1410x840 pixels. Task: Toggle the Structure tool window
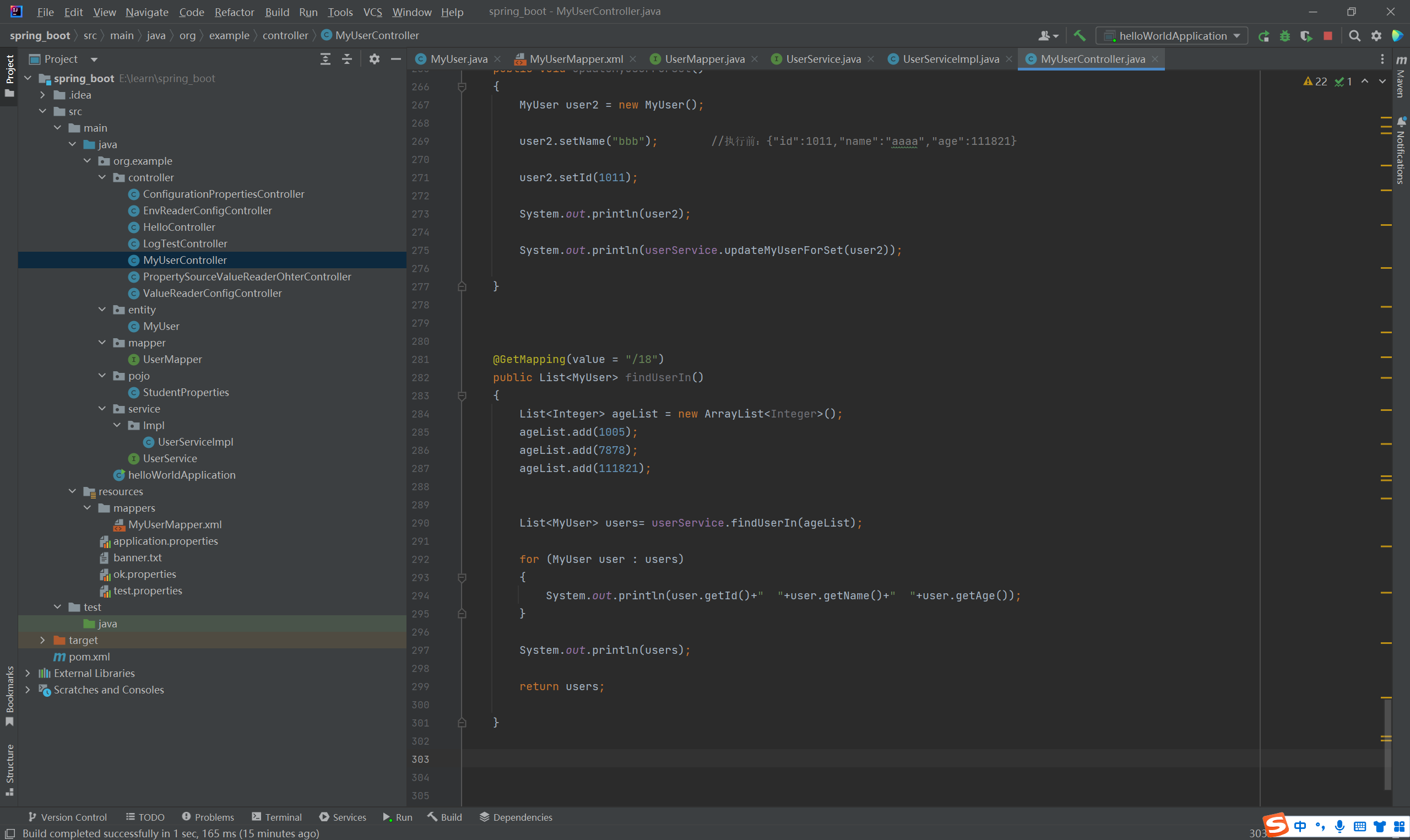pyautogui.click(x=9, y=769)
